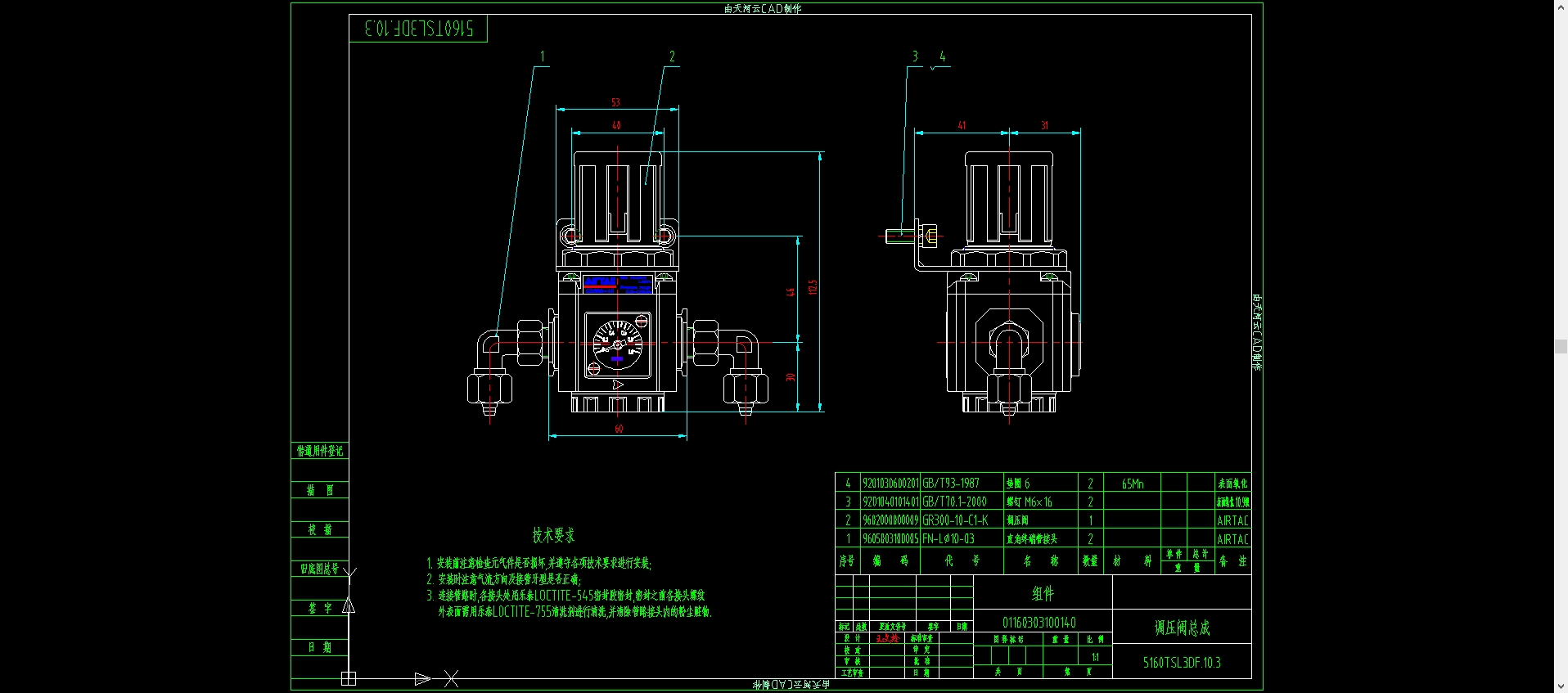Select the GR300-10-C1-K parts list cell
This screenshot has width=1568, height=693.
click(956, 520)
